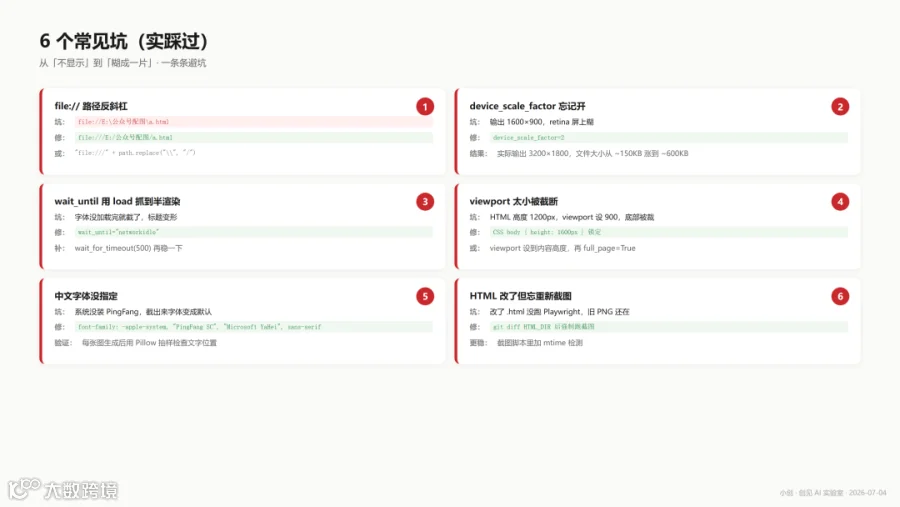Click the slide title "6 个常见坑（实踩过）"
This screenshot has width=900, height=507.
[x=123, y=41]
